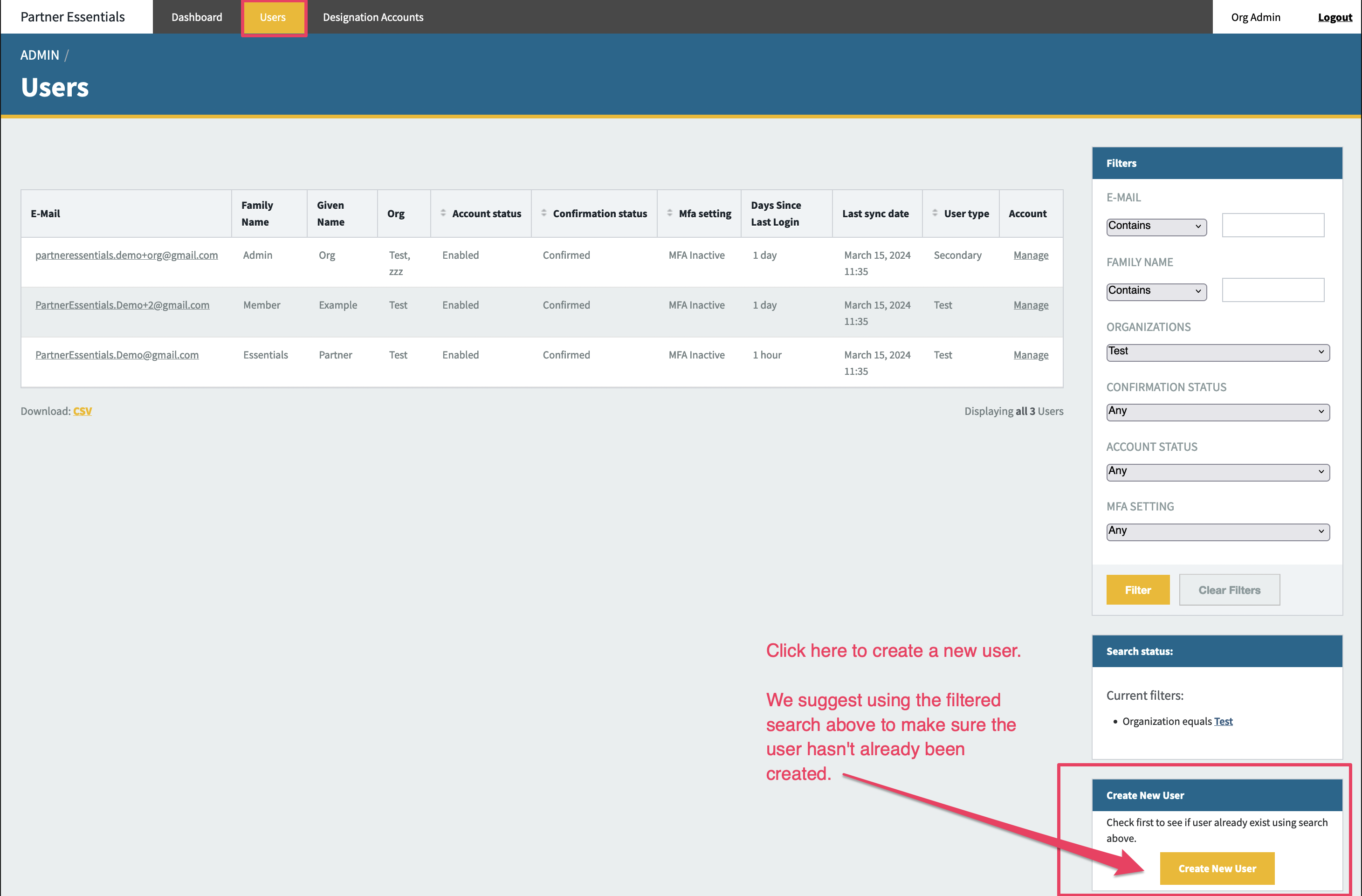
Task: Open the Dashboard tab
Action: [197, 17]
